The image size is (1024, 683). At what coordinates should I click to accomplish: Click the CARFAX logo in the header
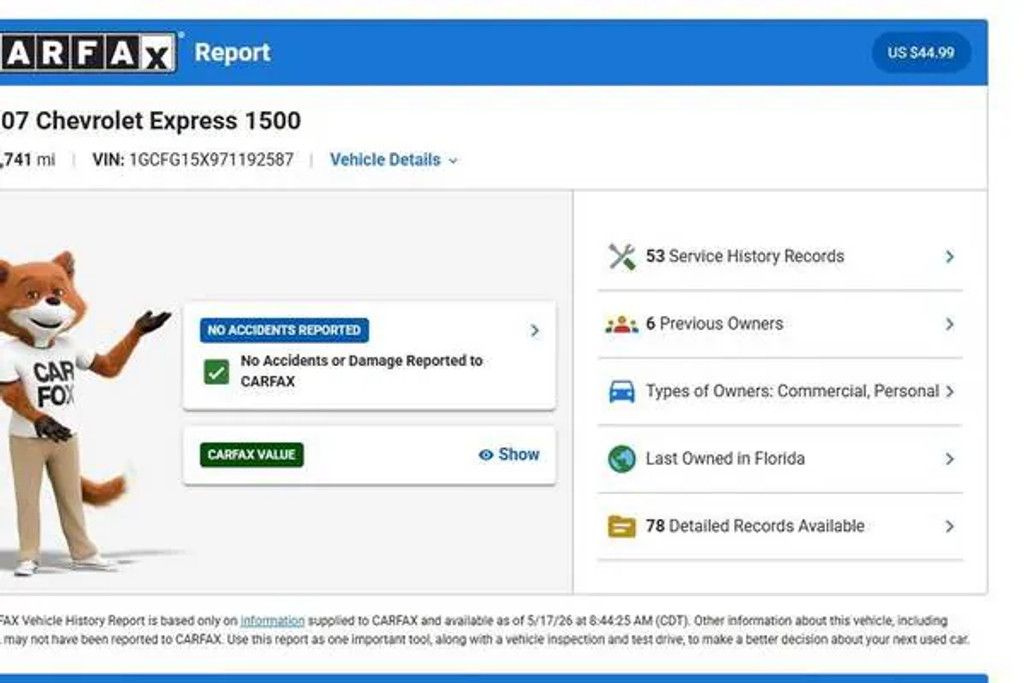tap(88, 52)
